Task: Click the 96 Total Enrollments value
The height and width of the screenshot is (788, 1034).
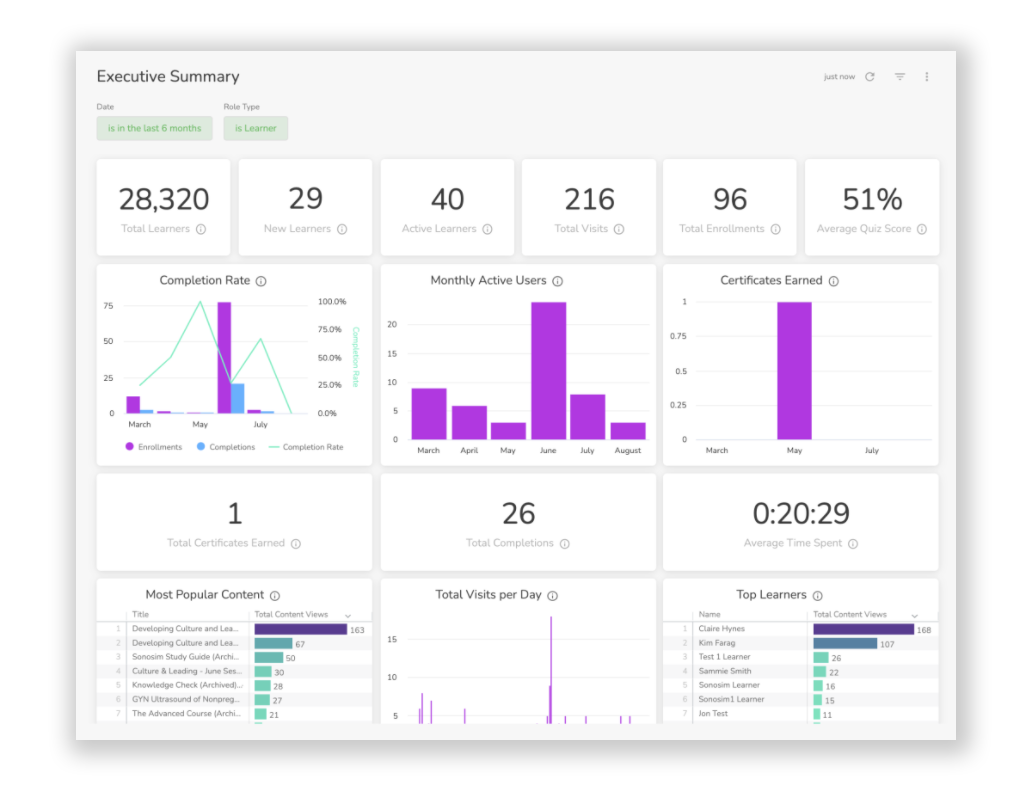Action: (730, 199)
